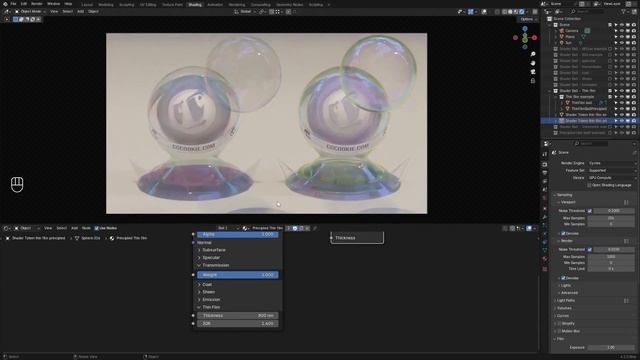Open the material Slot dropdown
The height and width of the screenshot is (360, 640).
click(227, 228)
